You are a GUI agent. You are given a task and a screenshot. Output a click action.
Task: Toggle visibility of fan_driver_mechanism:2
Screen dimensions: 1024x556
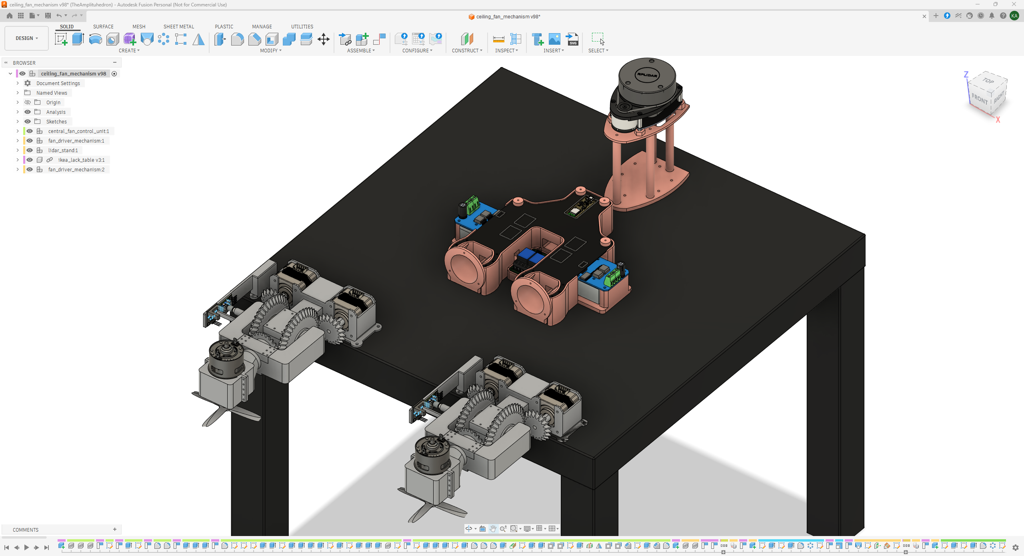pyautogui.click(x=29, y=169)
